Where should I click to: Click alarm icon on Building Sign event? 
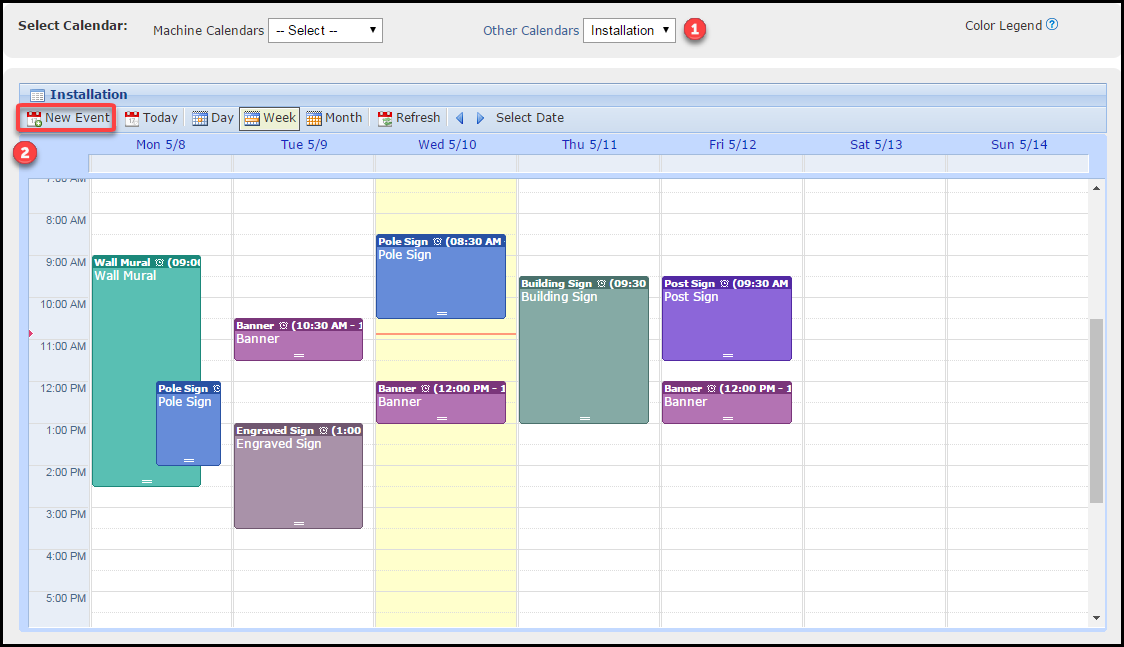pyautogui.click(x=601, y=284)
